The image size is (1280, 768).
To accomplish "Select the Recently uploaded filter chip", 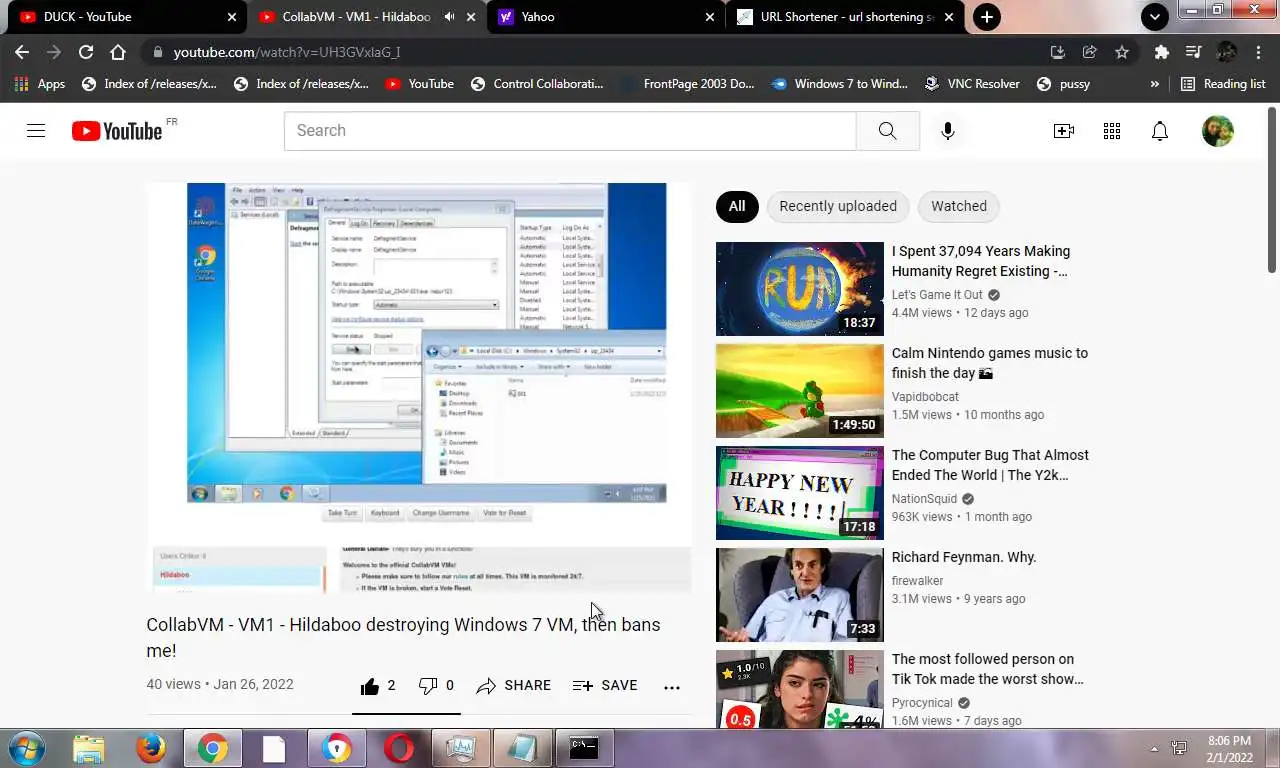I will [x=838, y=207].
